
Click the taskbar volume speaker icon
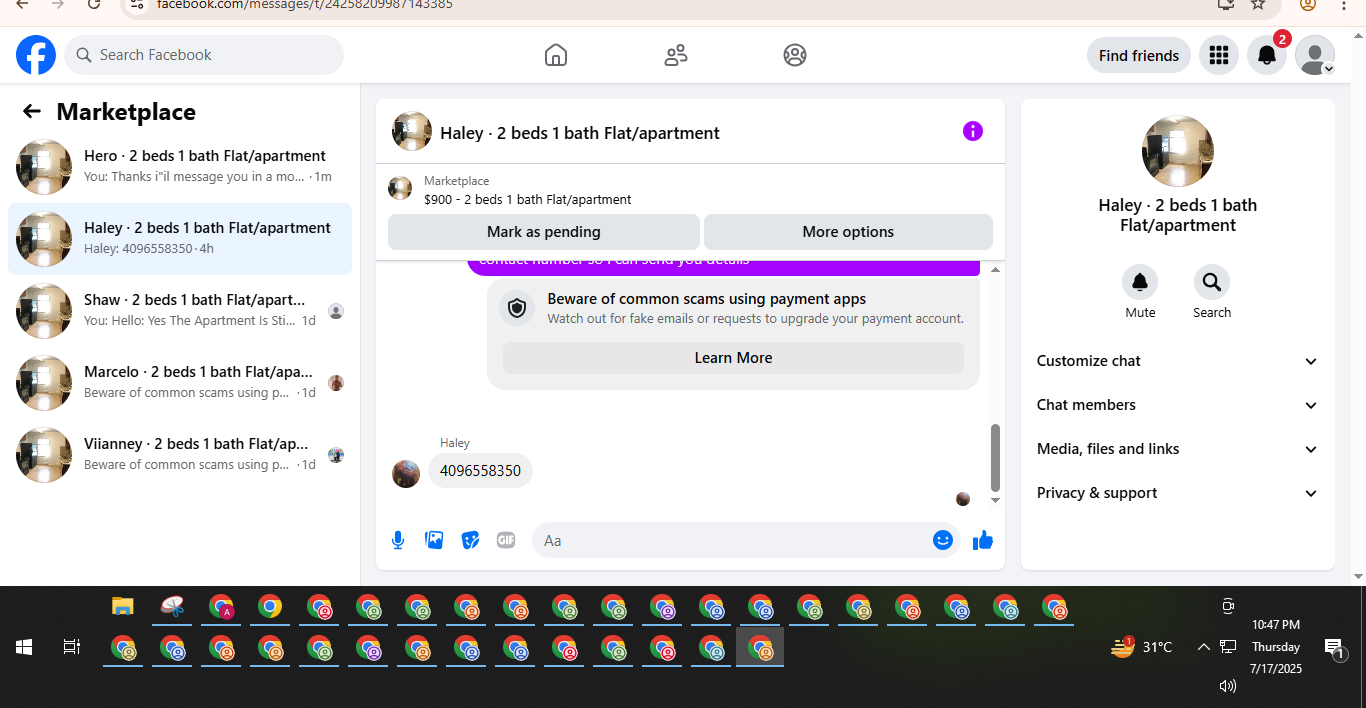coord(1228,686)
